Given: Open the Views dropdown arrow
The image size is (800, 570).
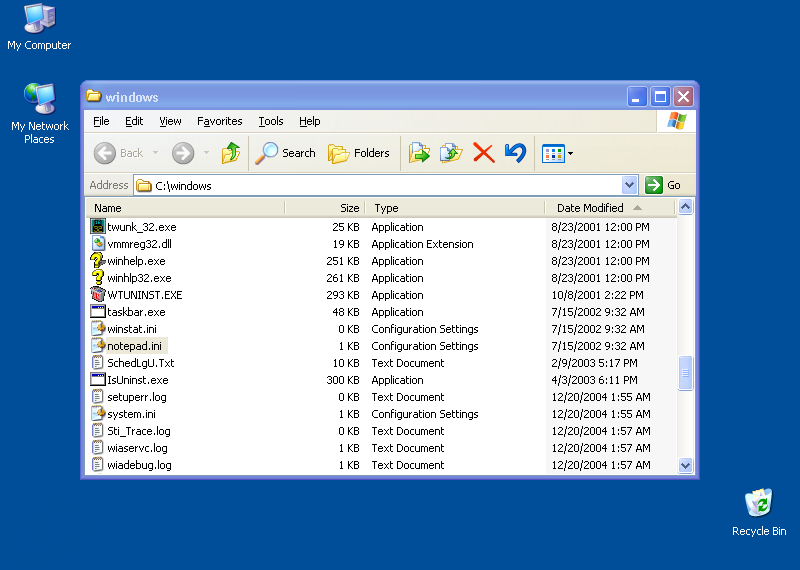Looking at the screenshot, I should (570, 153).
